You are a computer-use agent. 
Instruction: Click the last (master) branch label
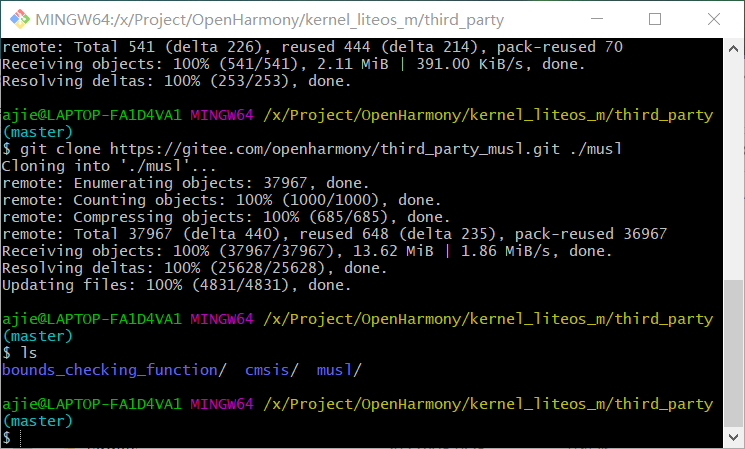click(38, 421)
